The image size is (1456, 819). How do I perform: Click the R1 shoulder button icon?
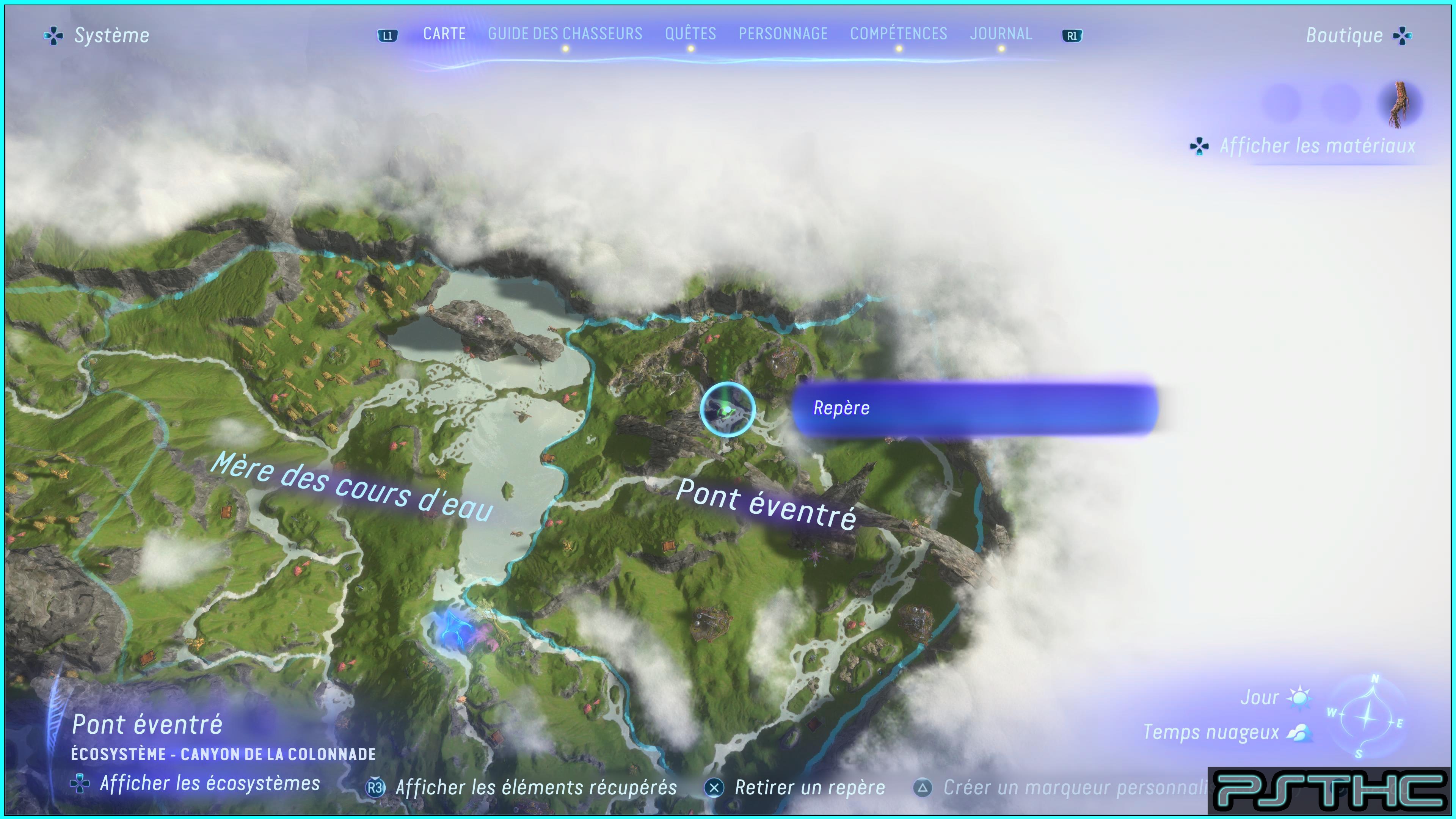(1072, 36)
